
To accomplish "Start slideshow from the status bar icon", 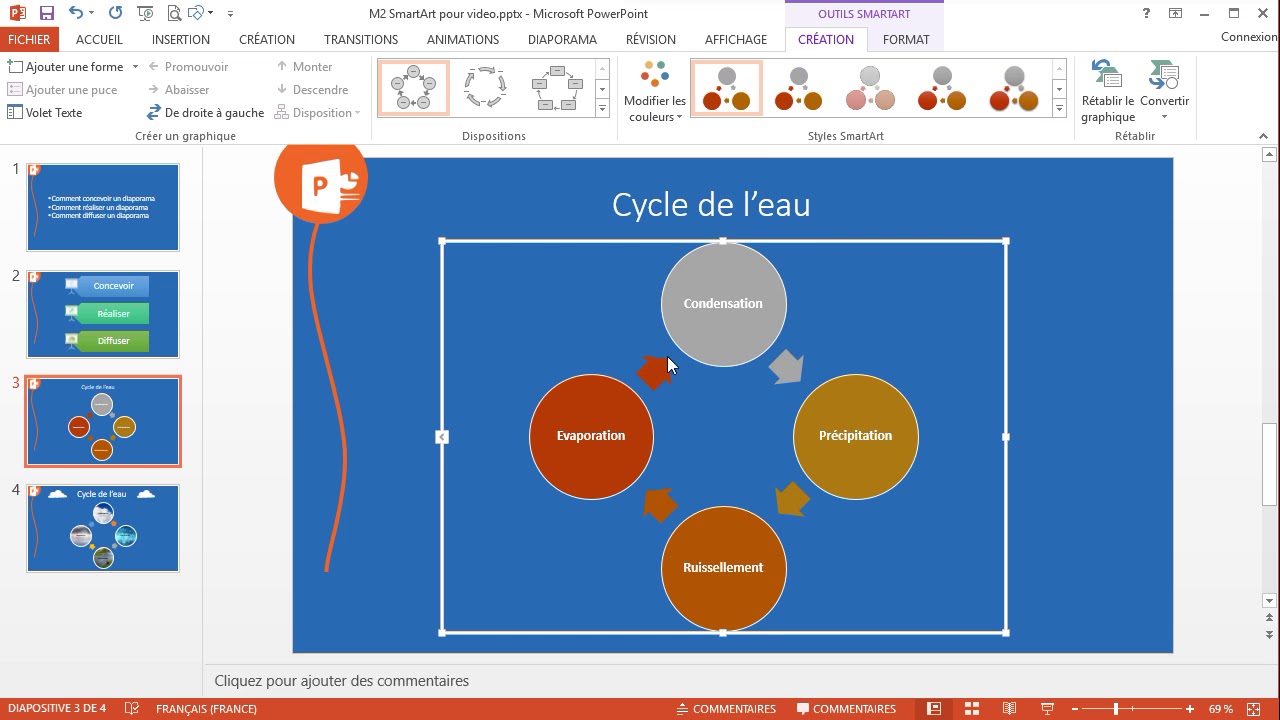I will coord(1047,709).
